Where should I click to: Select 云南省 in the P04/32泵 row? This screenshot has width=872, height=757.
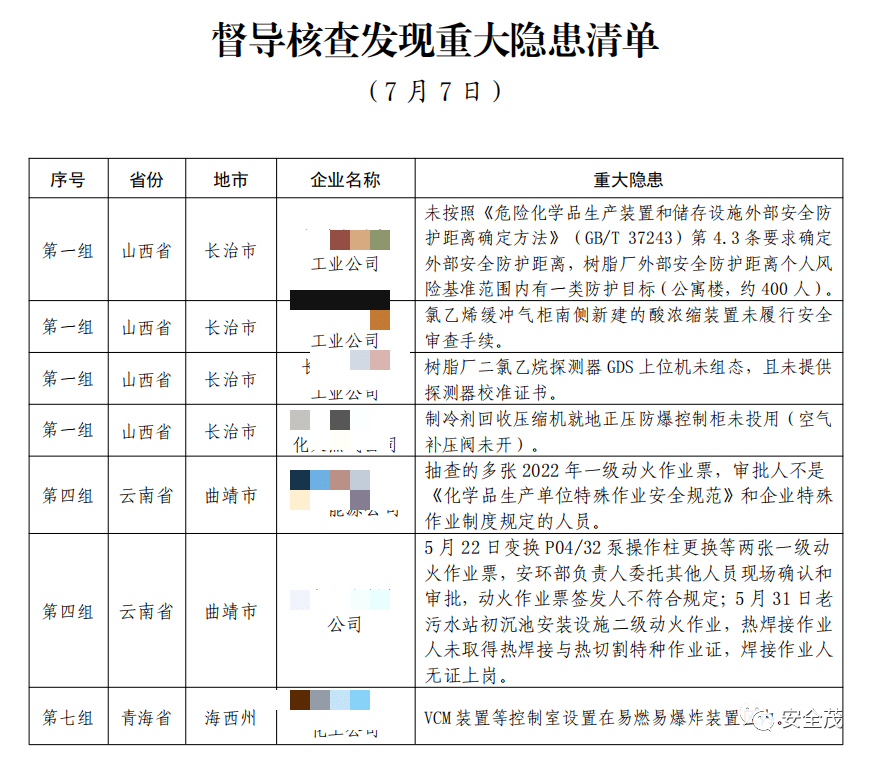click(x=146, y=611)
